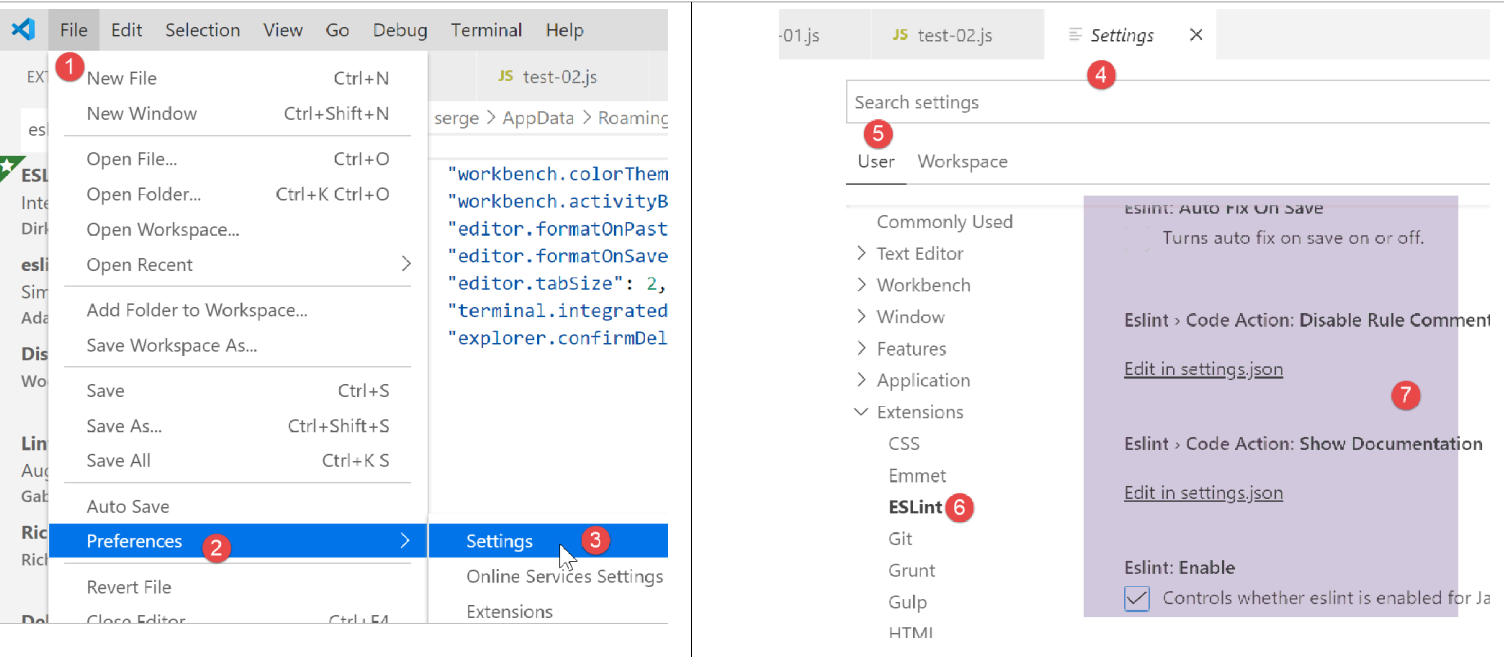Click the JS icon on test-02.js tab
The width and height of the screenshot is (1504, 657).
(x=900, y=35)
